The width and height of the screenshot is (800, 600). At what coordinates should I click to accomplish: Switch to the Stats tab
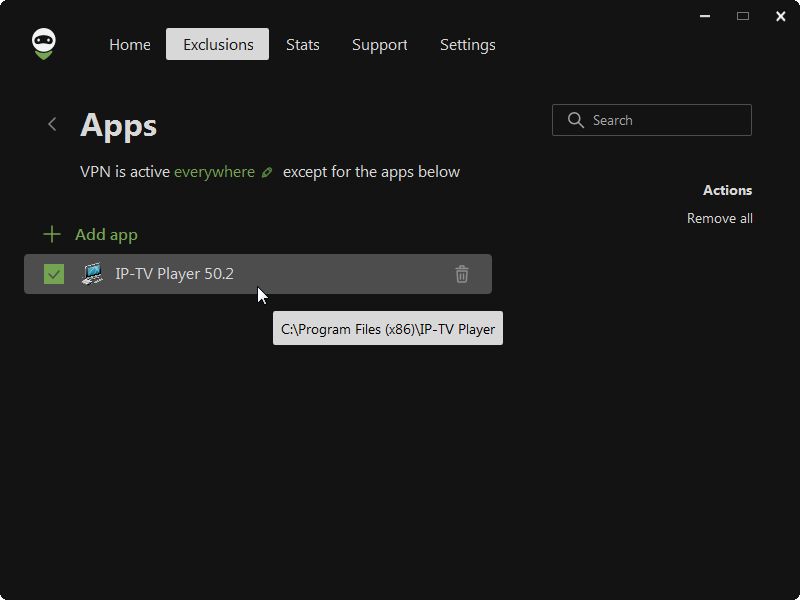tap(303, 44)
